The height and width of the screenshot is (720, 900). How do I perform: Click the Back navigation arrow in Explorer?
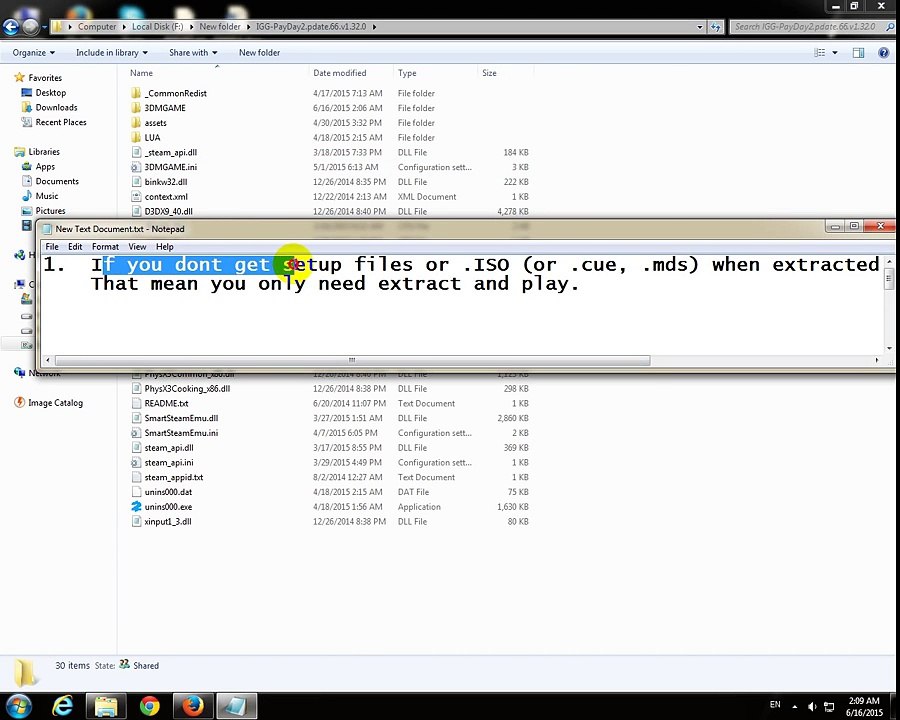[11, 26]
